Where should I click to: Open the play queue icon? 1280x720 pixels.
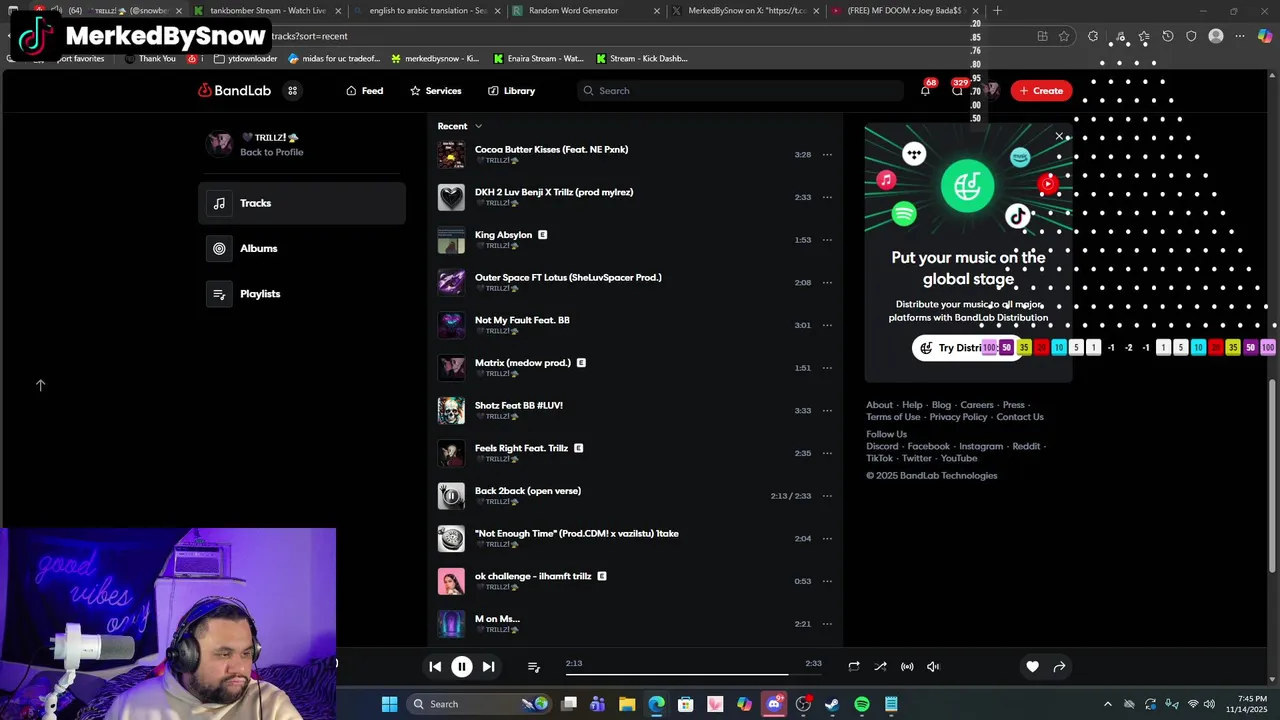(x=534, y=667)
